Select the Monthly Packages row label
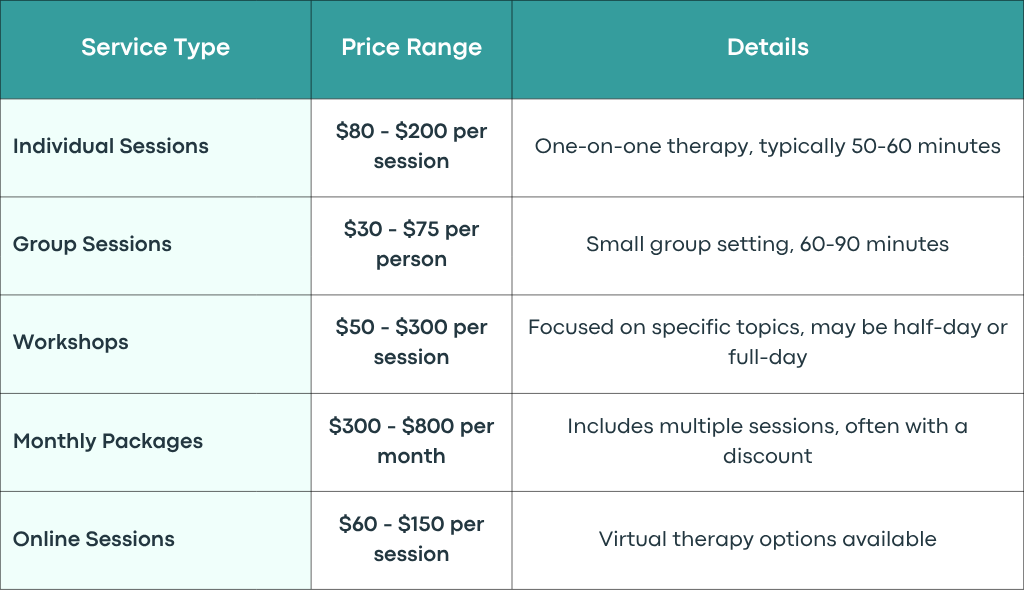 pos(108,441)
